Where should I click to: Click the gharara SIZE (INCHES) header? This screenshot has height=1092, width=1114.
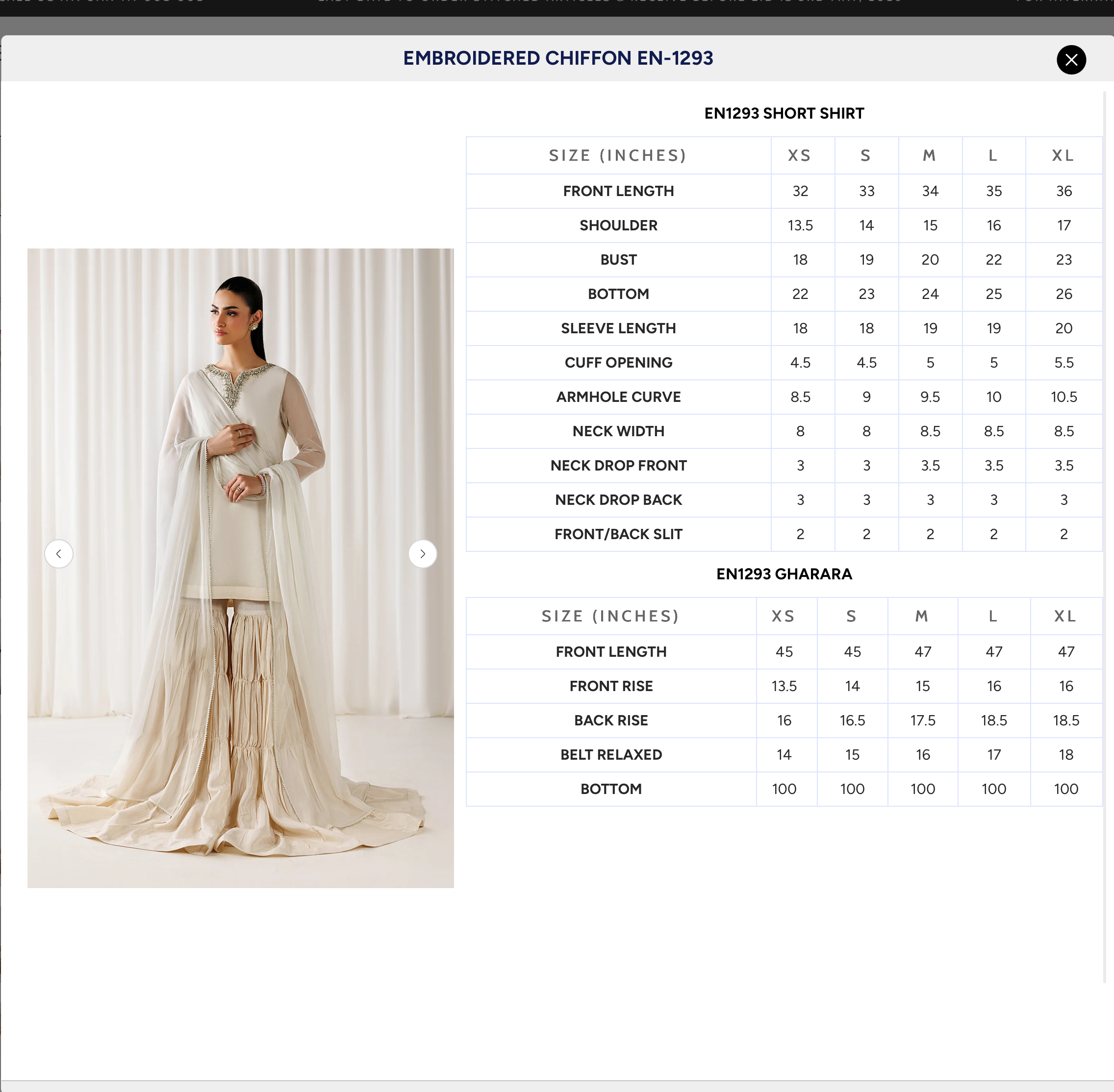(610, 616)
